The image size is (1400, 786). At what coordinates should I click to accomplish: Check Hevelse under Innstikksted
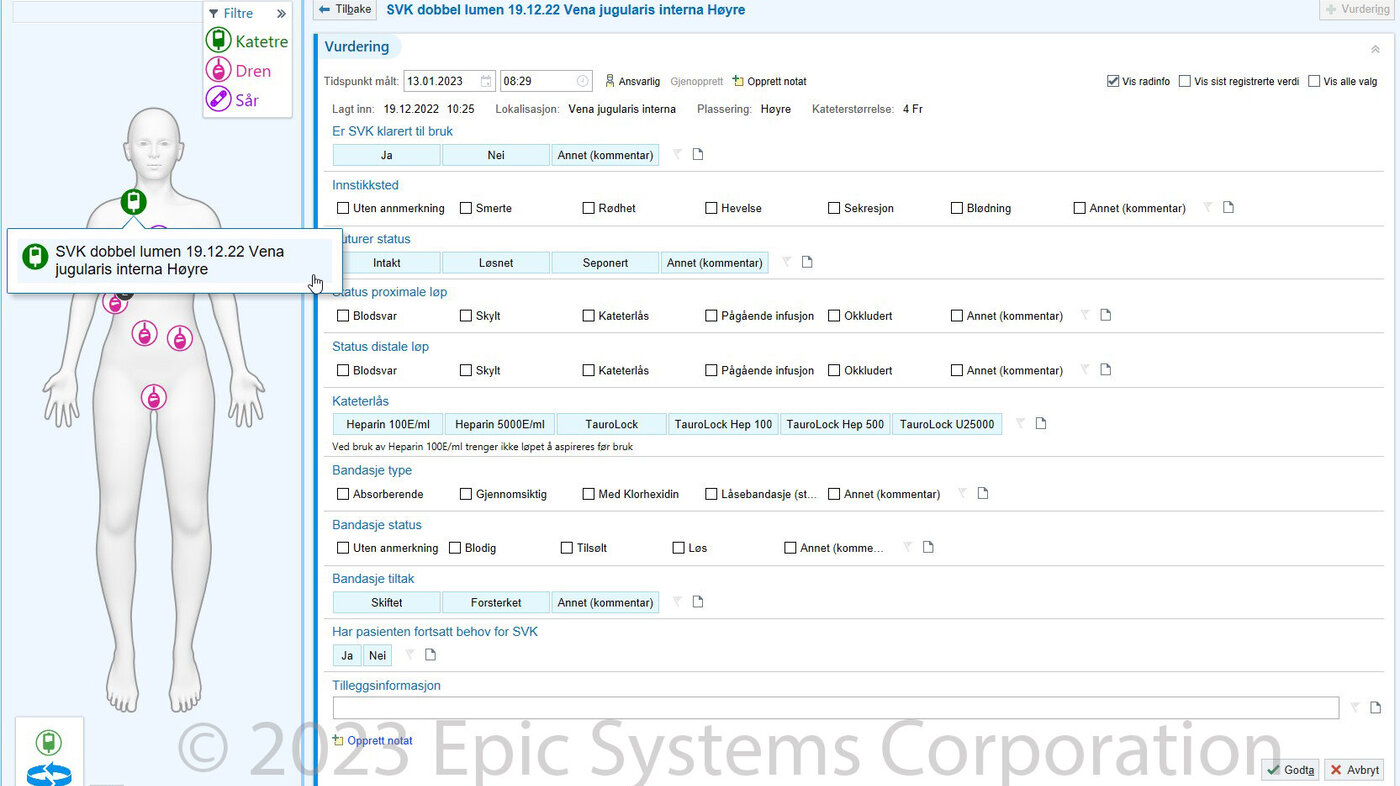pyautogui.click(x=711, y=208)
